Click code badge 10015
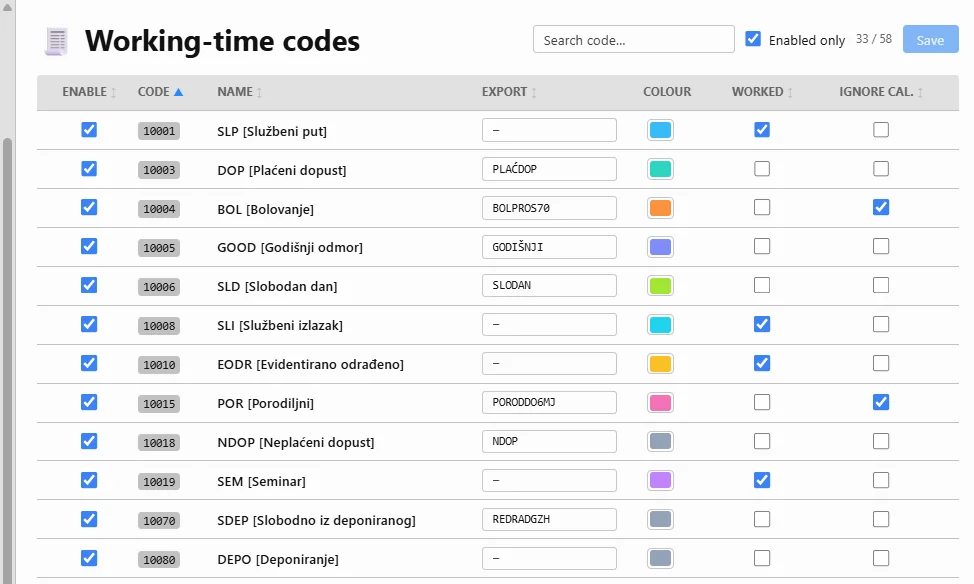 [x=159, y=404]
